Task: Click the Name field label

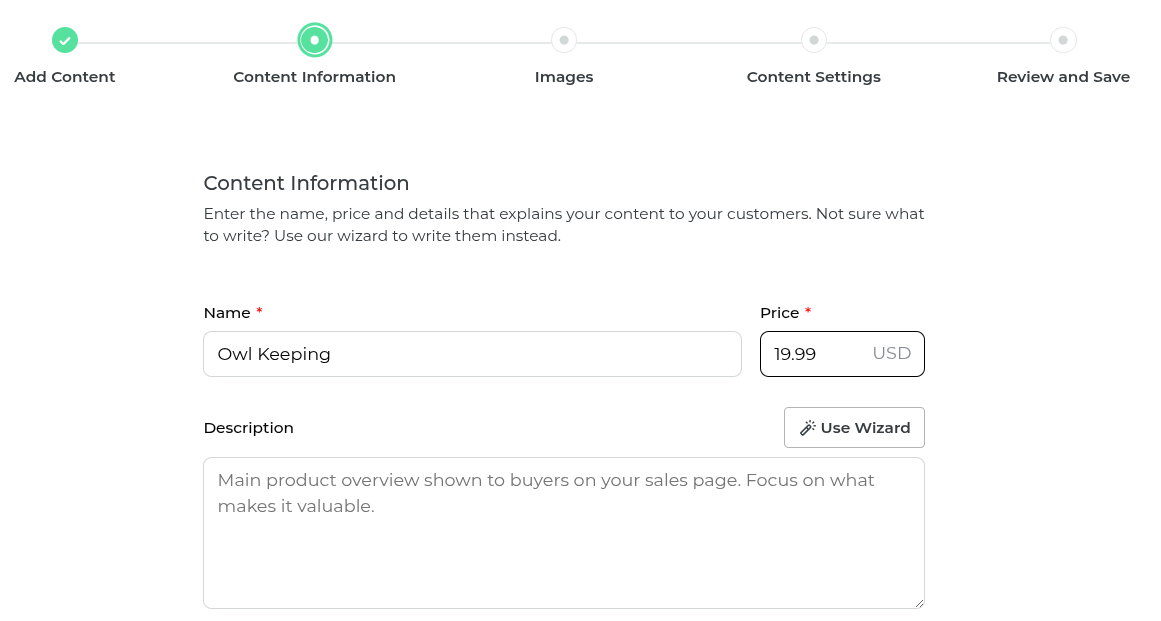Action: pos(227,313)
